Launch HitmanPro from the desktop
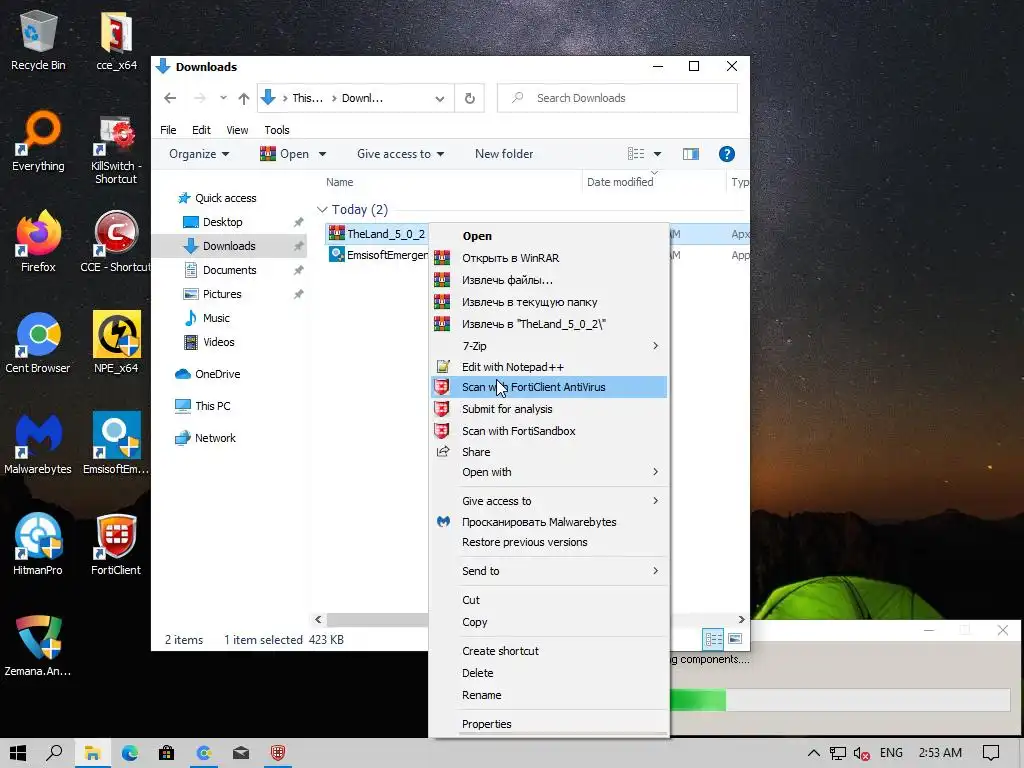 coord(38,545)
